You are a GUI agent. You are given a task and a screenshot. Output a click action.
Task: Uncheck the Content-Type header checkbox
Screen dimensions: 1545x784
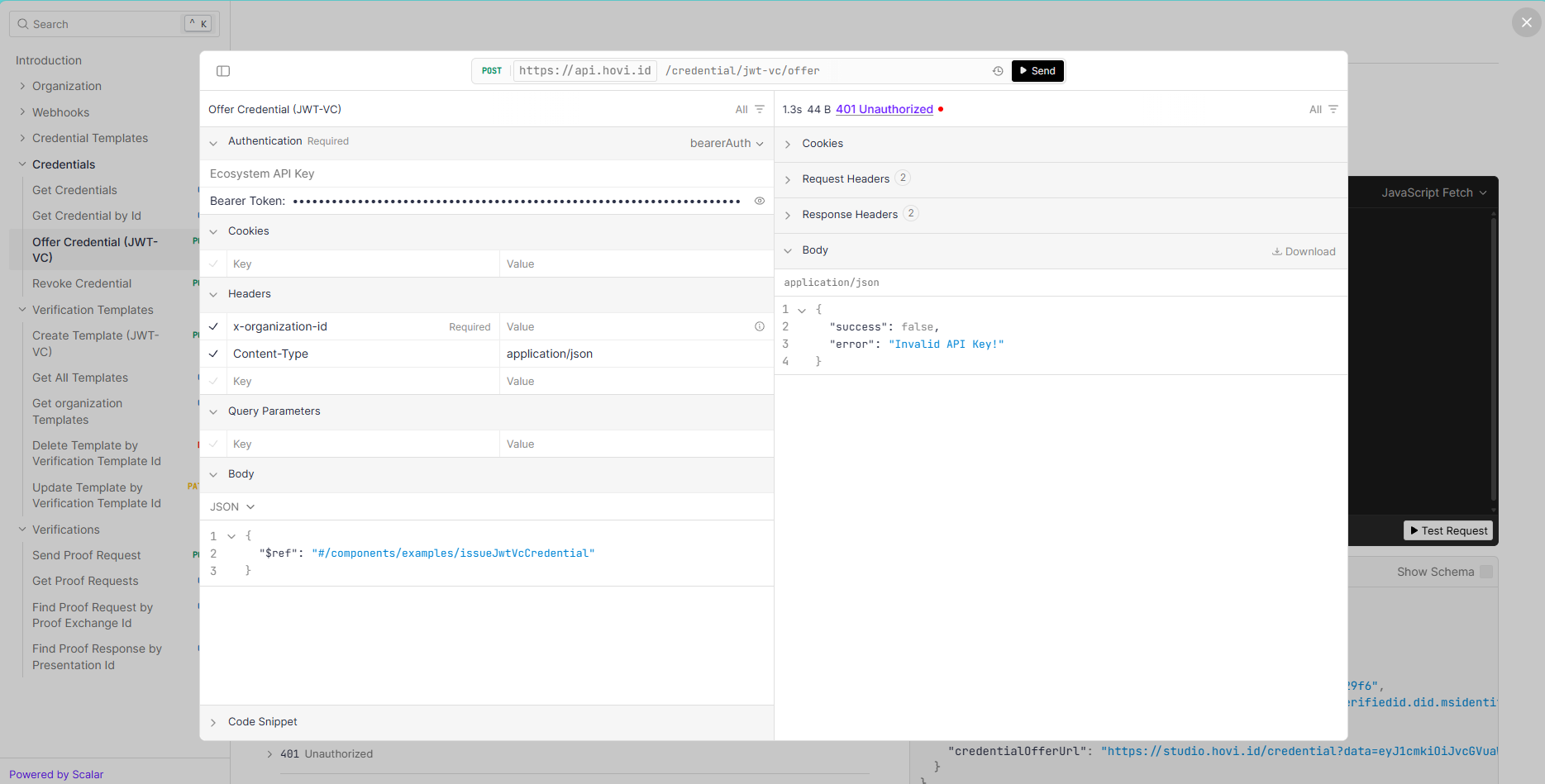(x=213, y=354)
